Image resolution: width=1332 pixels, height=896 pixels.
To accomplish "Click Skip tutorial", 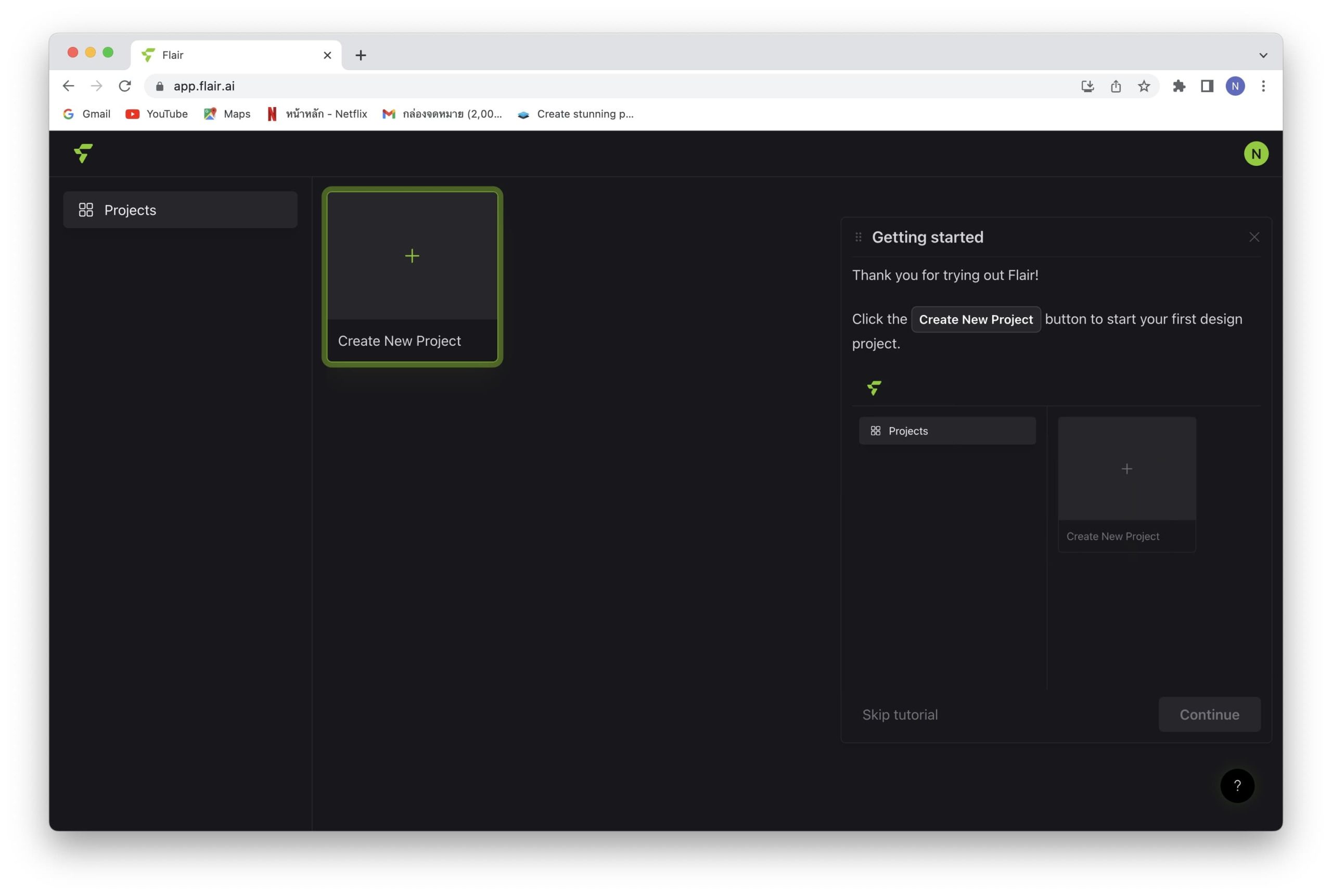I will pos(900,715).
